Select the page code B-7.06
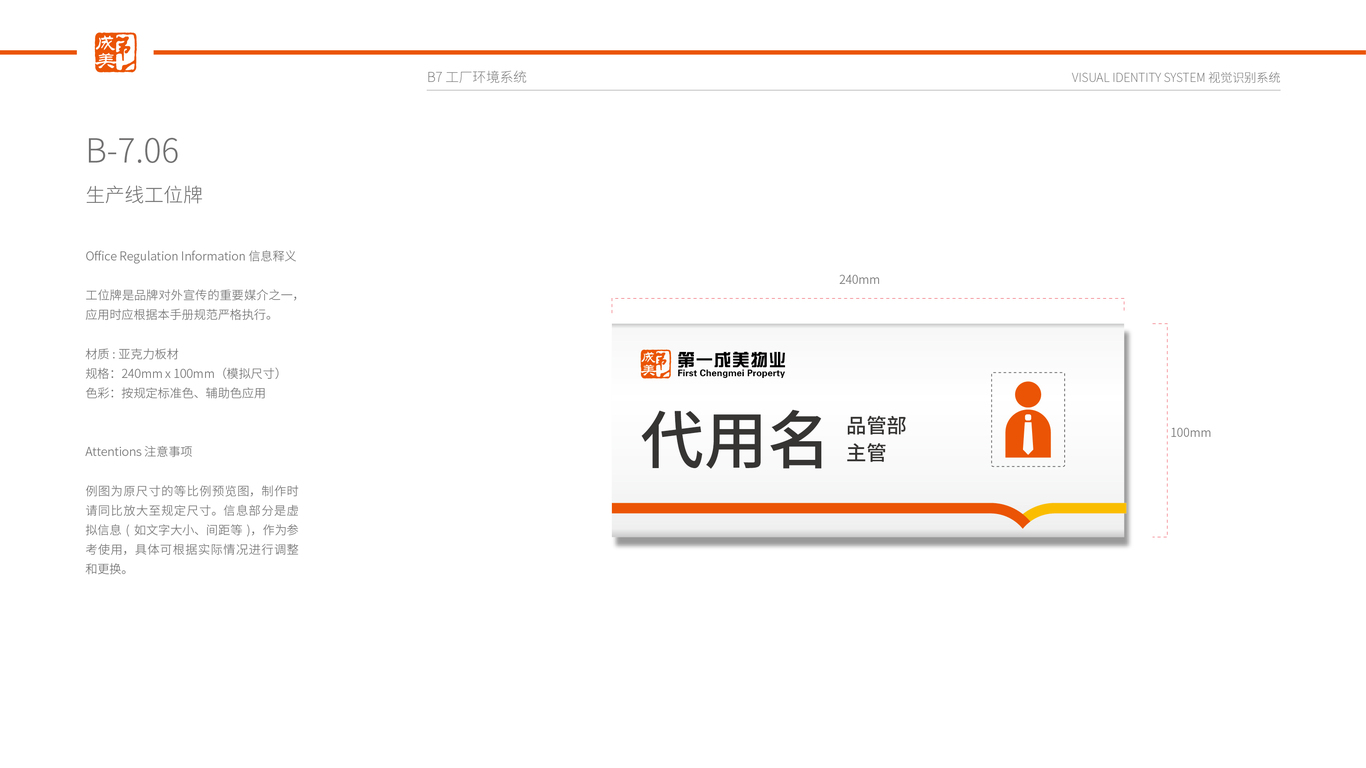Screen dimensions: 1366x768 pos(132,150)
